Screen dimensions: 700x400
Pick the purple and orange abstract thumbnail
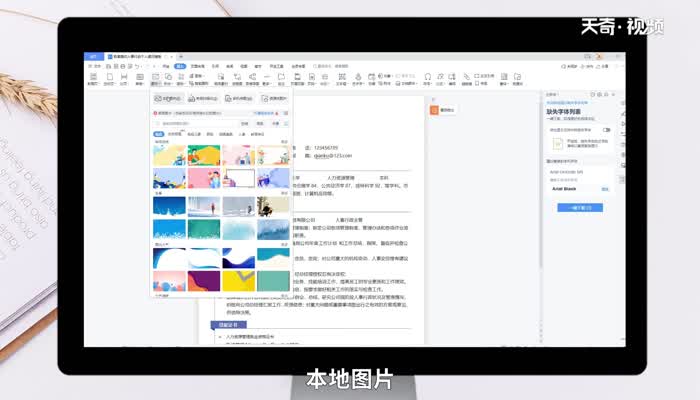pyautogui.click(x=204, y=281)
